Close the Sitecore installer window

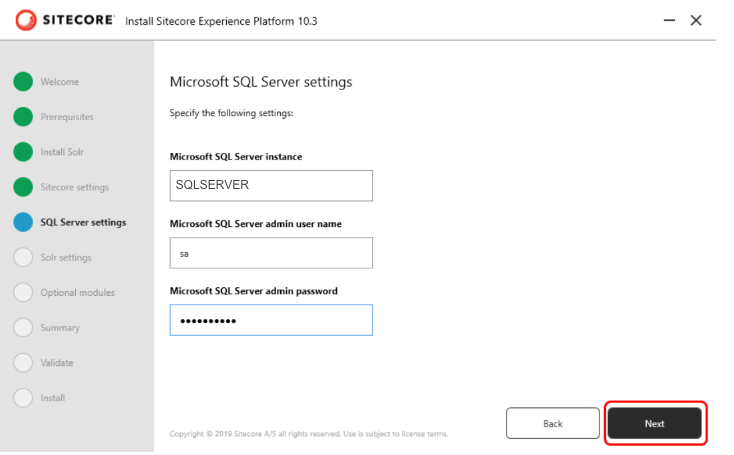pyautogui.click(x=697, y=20)
